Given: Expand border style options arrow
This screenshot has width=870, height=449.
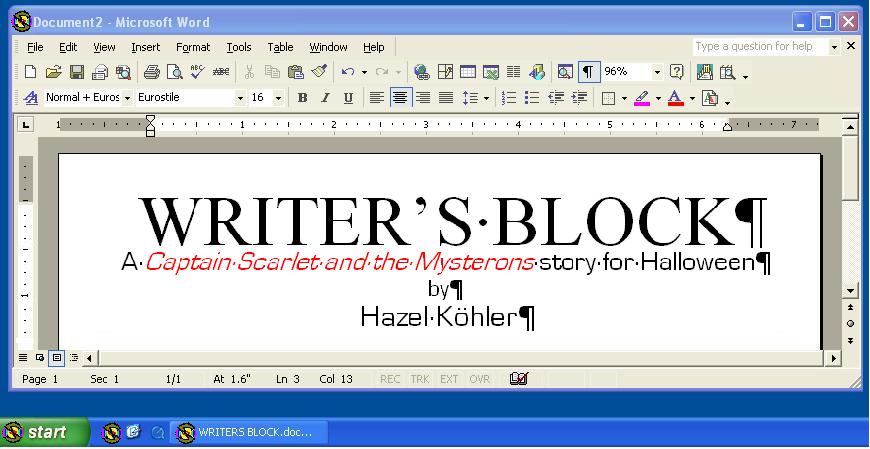Looking at the screenshot, I should (624, 98).
